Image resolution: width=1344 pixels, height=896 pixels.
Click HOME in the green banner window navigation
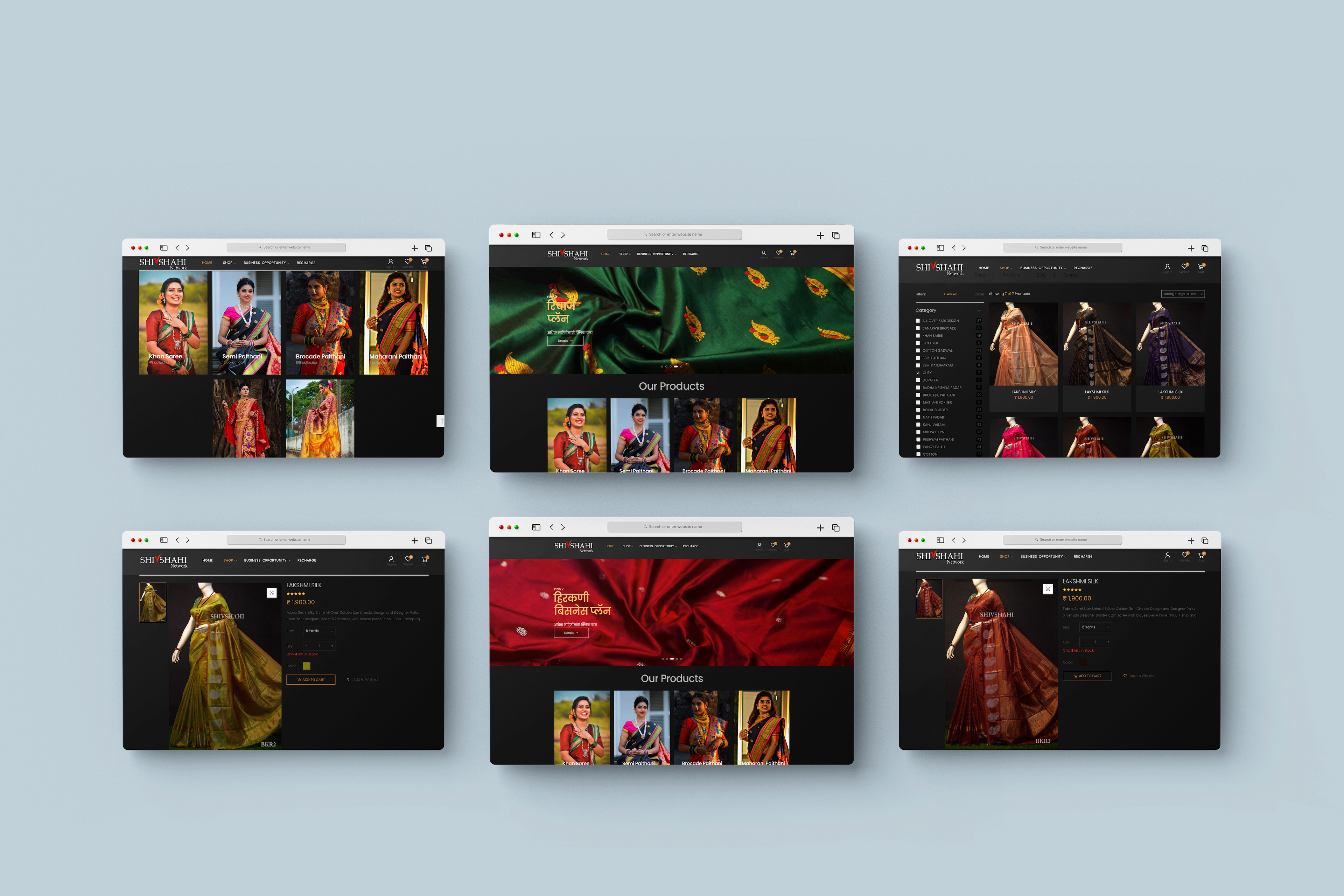606,254
